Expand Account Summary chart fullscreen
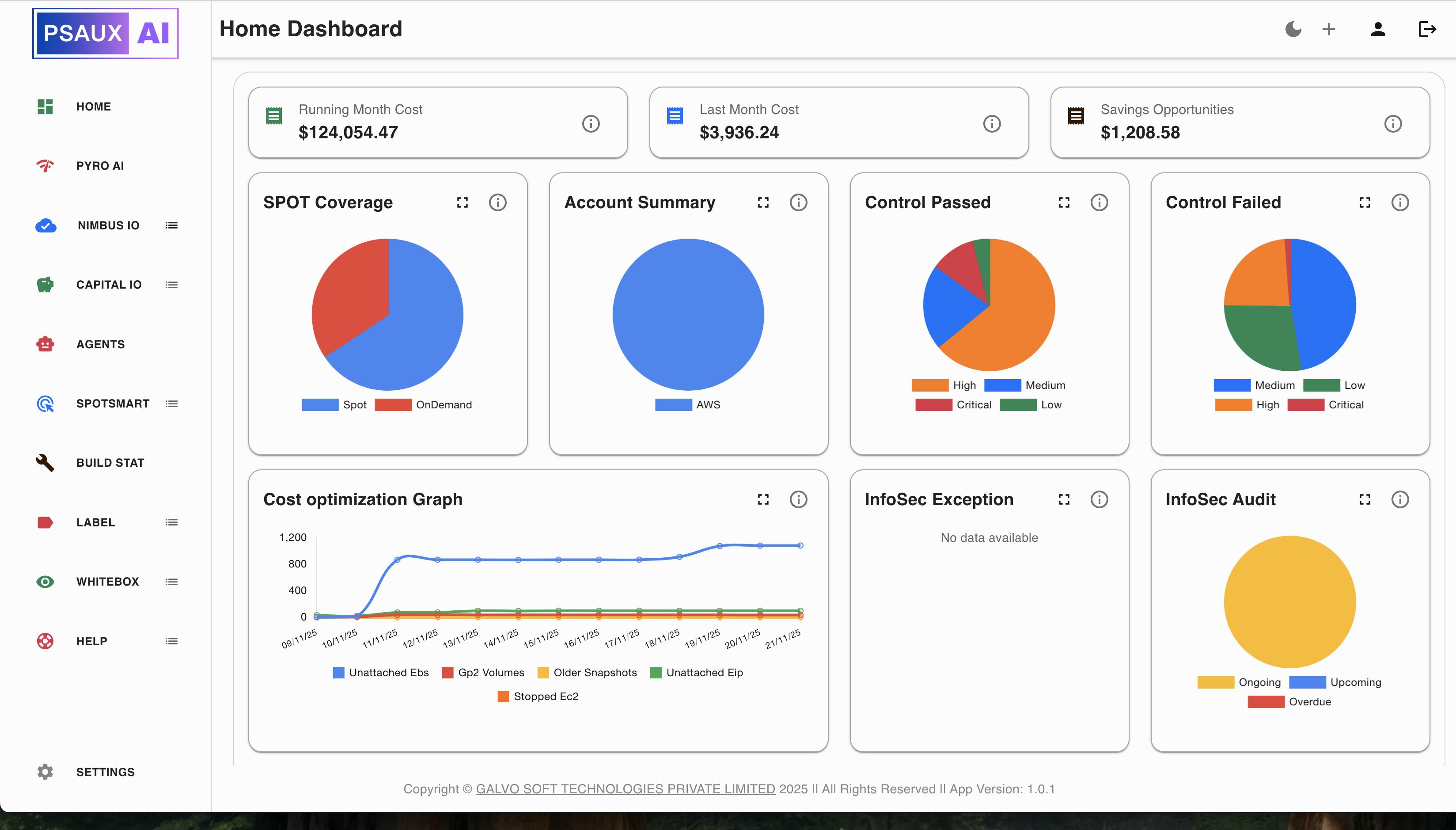The width and height of the screenshot is (1456, 830). (x=763, y=202)
